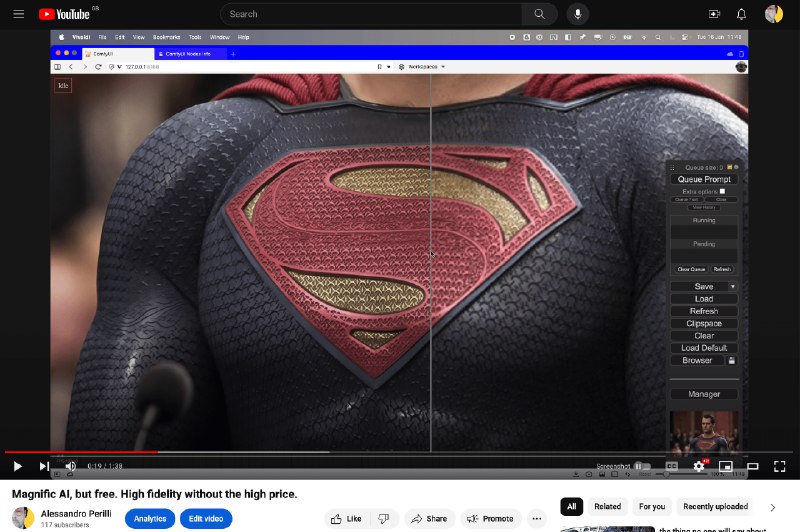Toggle the autoplay switch
Image resolution: width=800 pixels, height=532 pixels.
[641, 466]
